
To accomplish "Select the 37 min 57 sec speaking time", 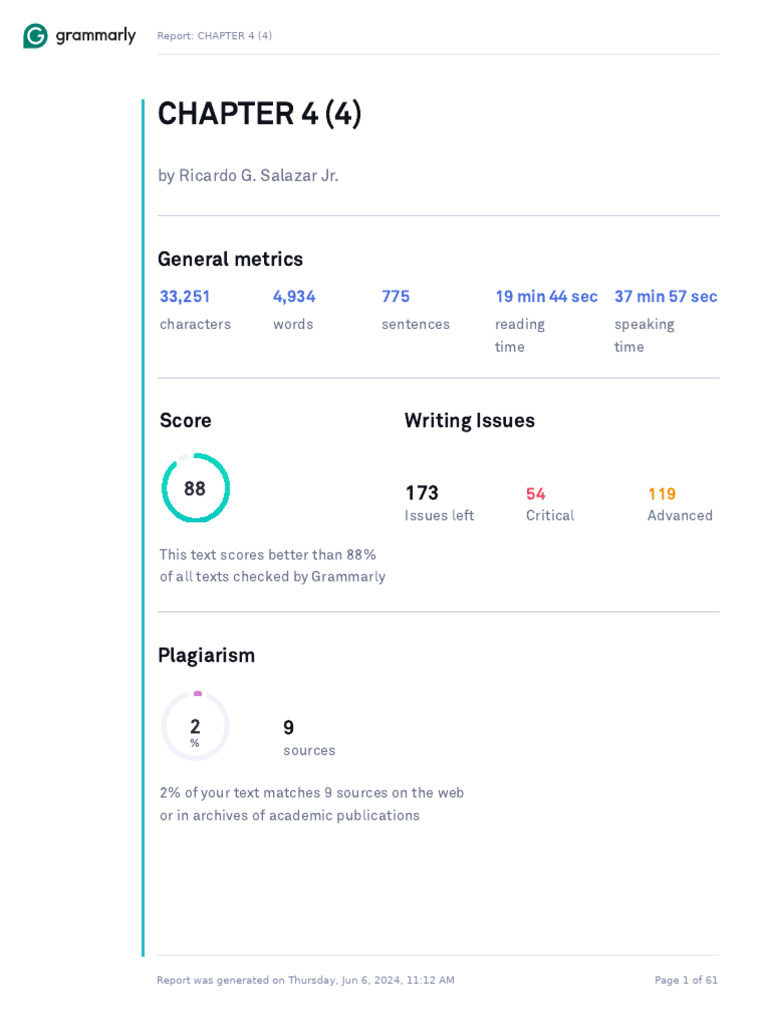I will [665, 296].
